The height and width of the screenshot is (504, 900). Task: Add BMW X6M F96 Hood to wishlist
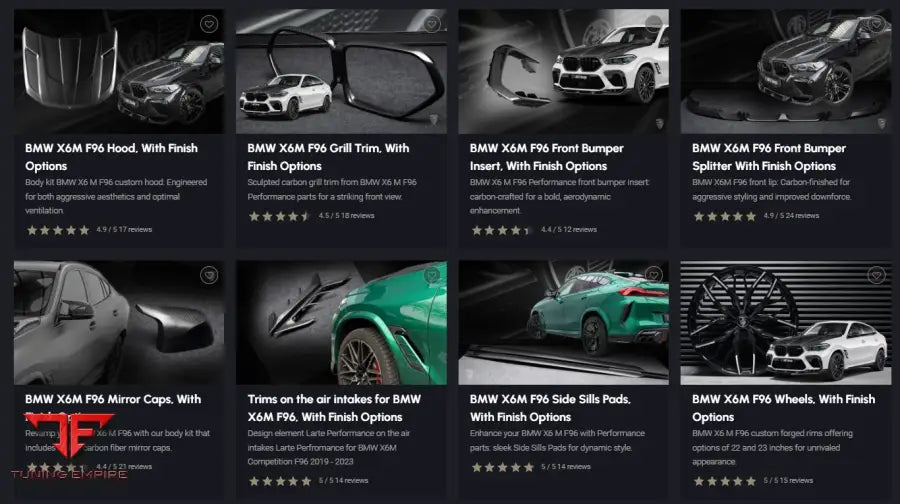(208, 24)
